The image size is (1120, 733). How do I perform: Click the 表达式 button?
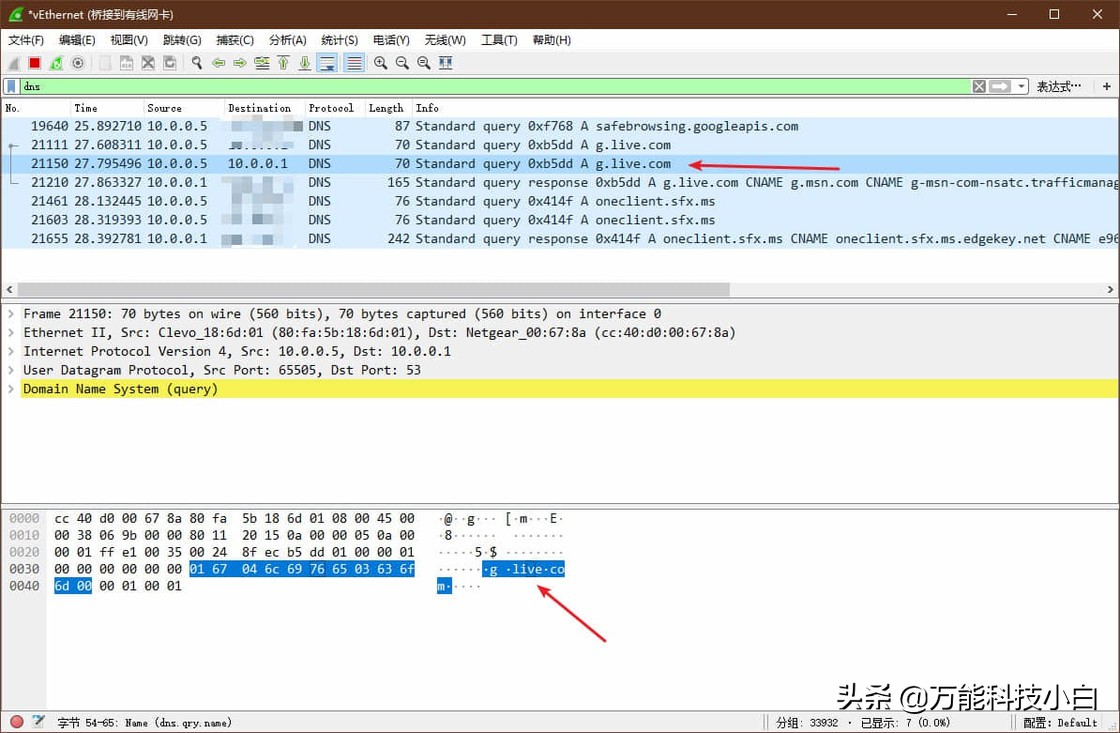pos(1059,87)
